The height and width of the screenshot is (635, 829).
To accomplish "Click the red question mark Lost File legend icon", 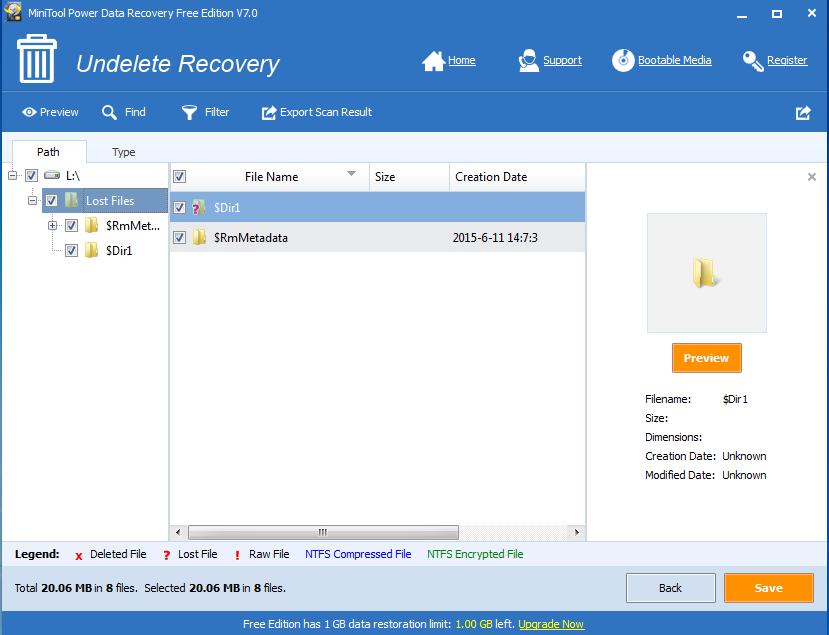I will pos(167,555).
